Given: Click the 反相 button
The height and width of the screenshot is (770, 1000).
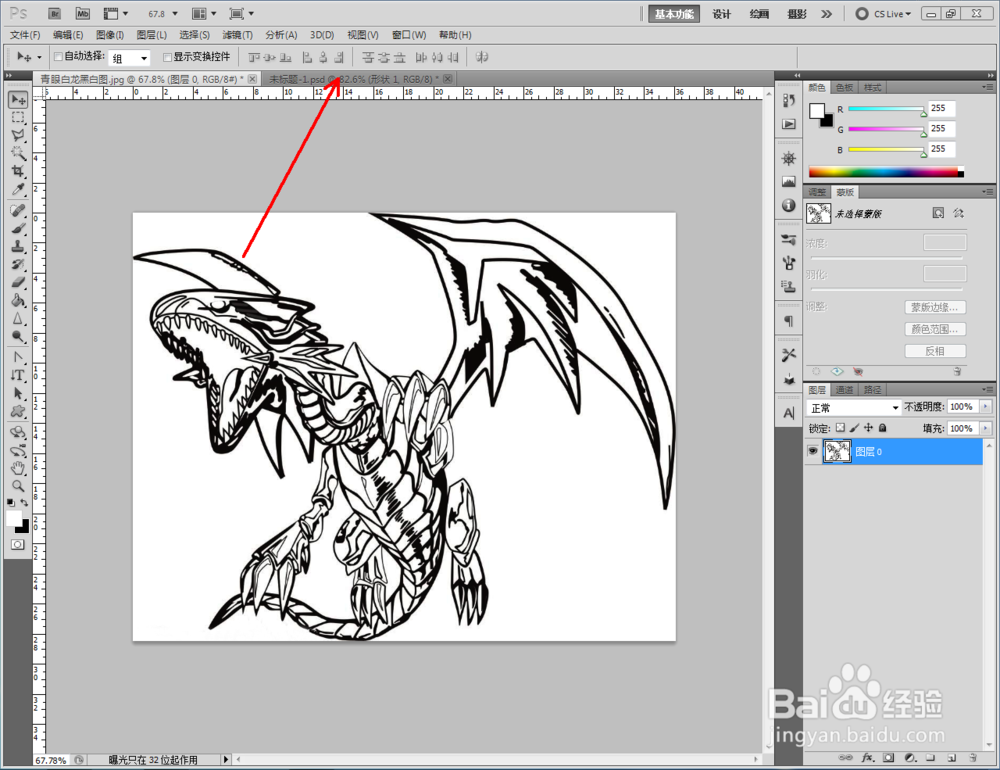Looking at the screenshot, I should [935, 351].
